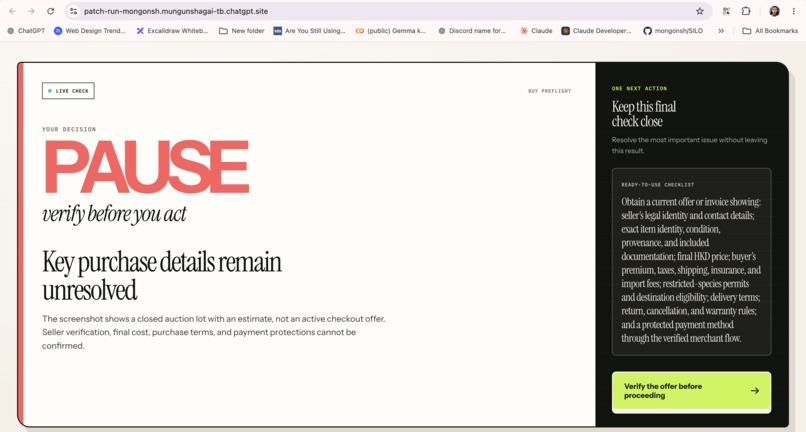
Task: Click the arrow icon on the Verify button
Action: tap(755, 391)
